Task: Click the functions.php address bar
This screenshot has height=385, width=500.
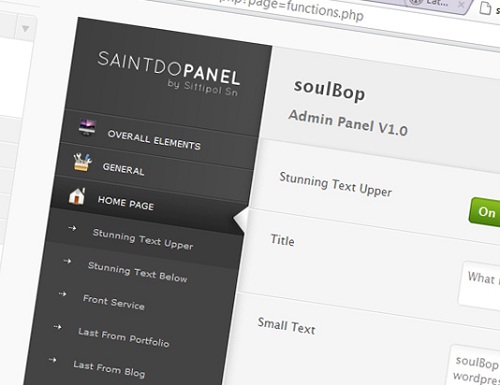Action: click(293, 9)
